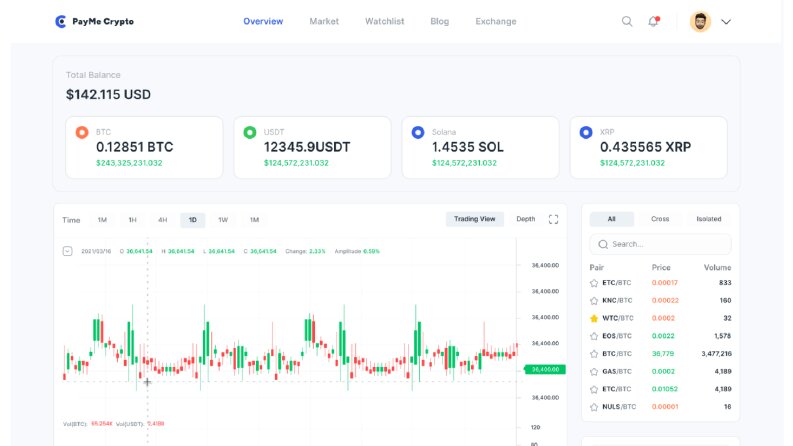Click the green current price marker on axis
The image size is (793, 446).
(x=545, y=370)
